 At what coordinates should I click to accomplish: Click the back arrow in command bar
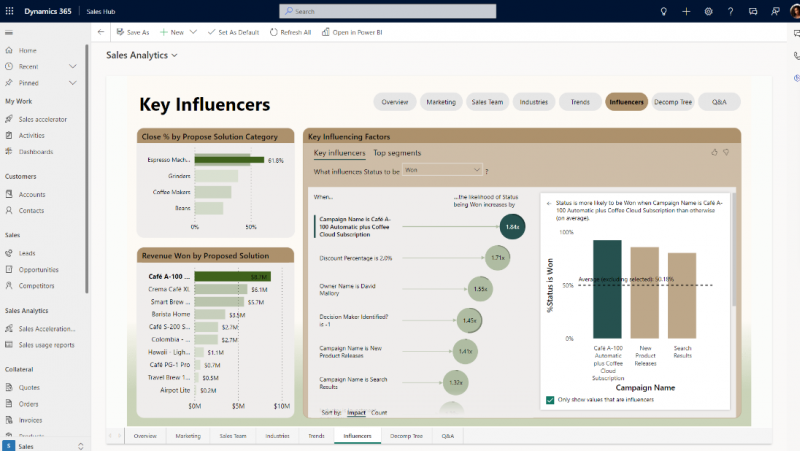(x=100, y=32)
